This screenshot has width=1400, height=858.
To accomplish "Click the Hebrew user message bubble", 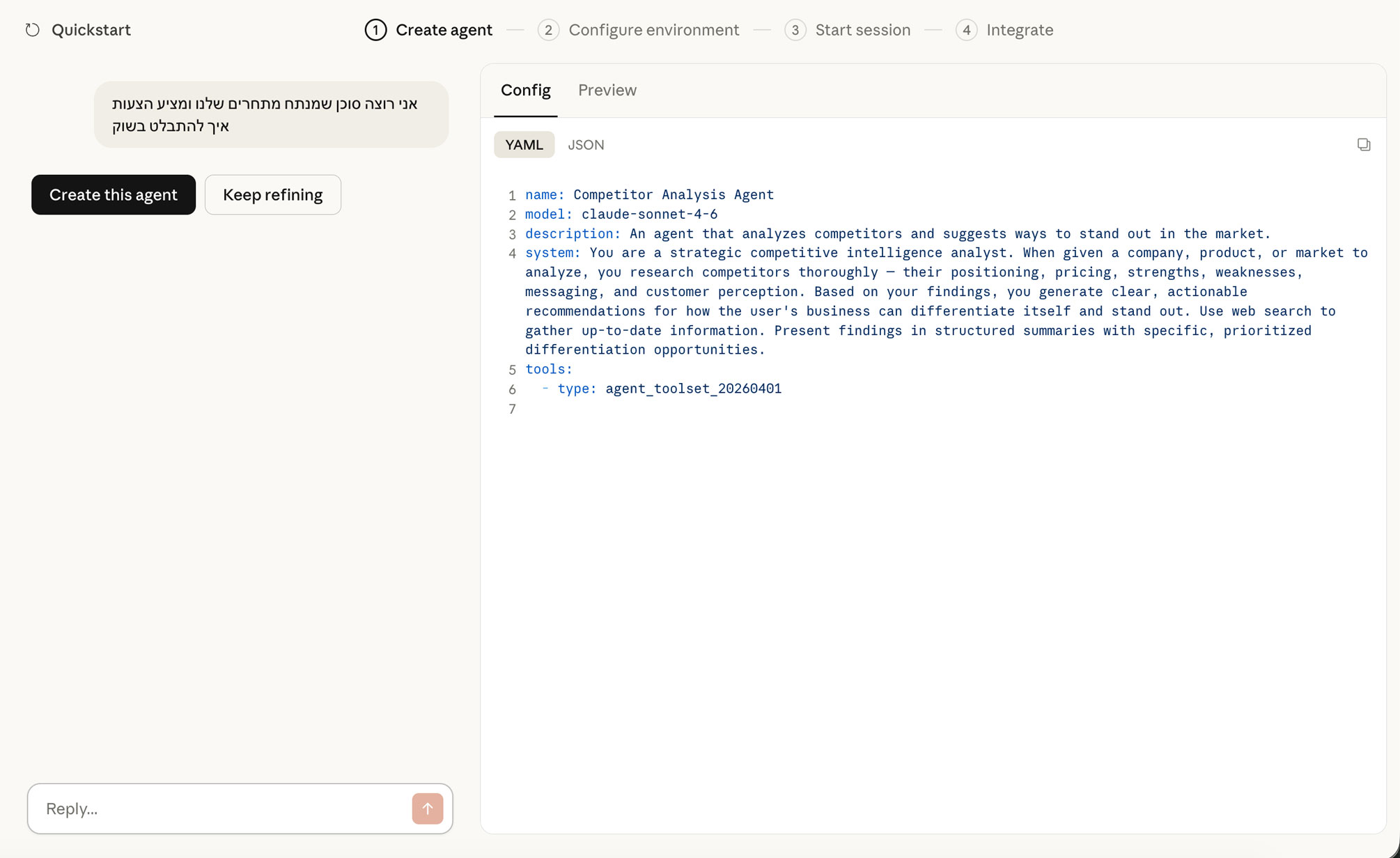I will (271, 114).
